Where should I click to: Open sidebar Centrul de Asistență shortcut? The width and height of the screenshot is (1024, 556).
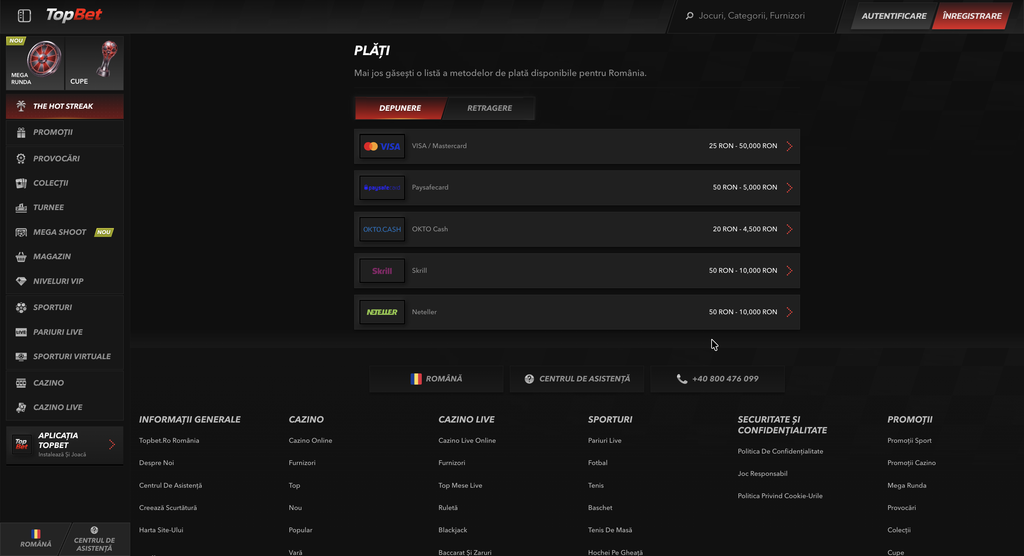[x=94, y=539]
